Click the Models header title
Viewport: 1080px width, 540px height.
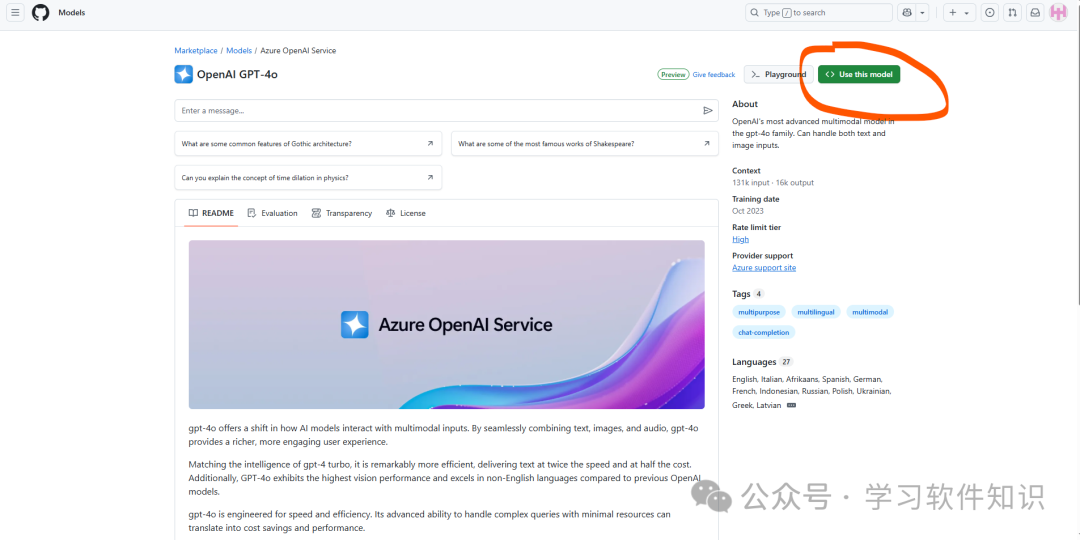72,12
